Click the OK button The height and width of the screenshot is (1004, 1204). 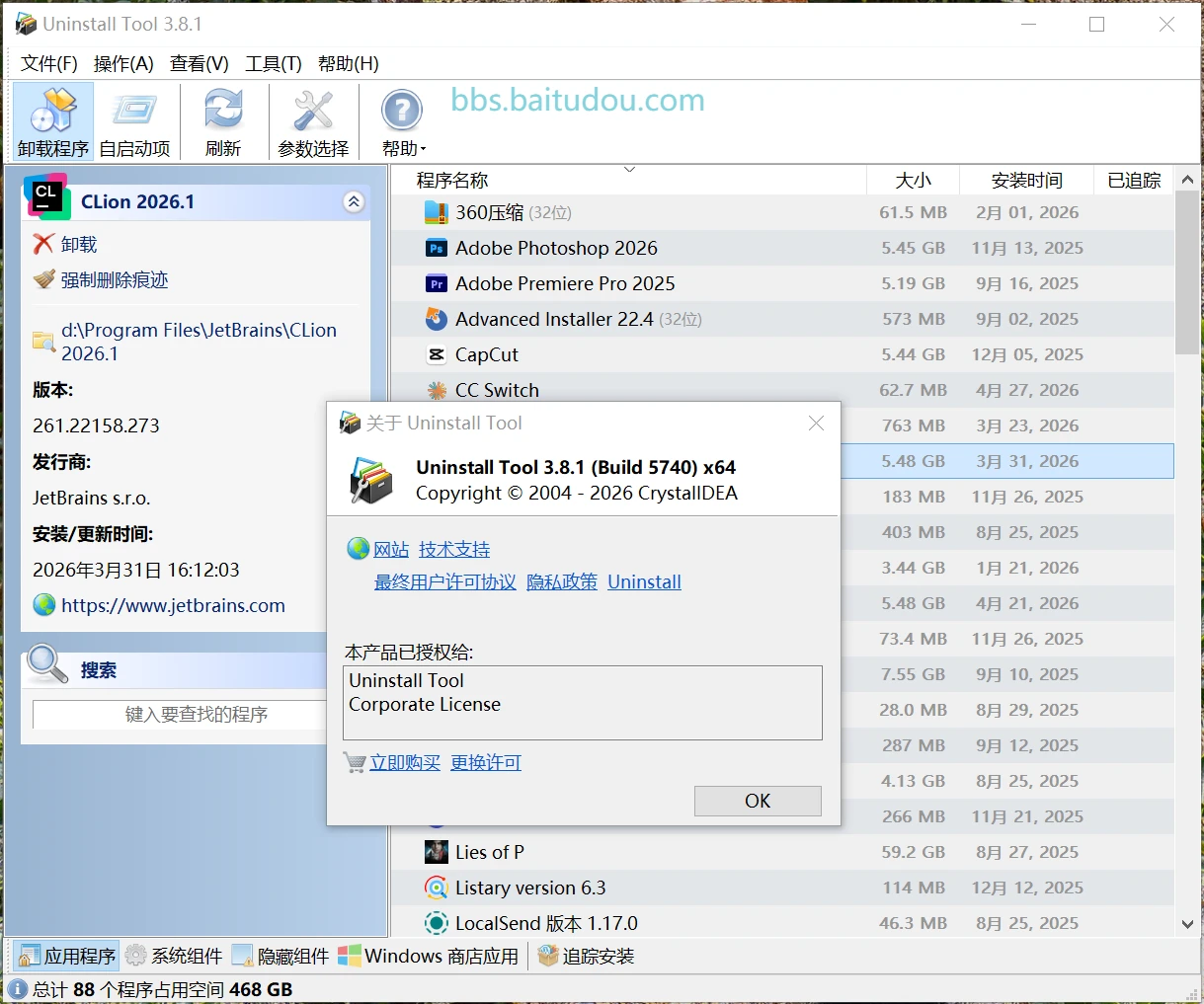click(758, 801)
